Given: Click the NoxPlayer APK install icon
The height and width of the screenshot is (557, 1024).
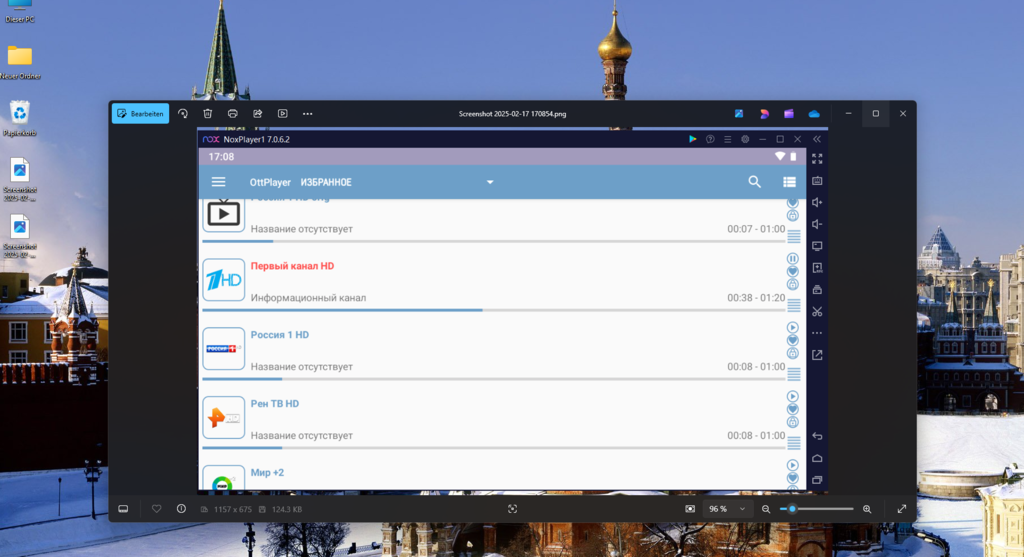Looking at the screenshot, I should tap(817, 268).
